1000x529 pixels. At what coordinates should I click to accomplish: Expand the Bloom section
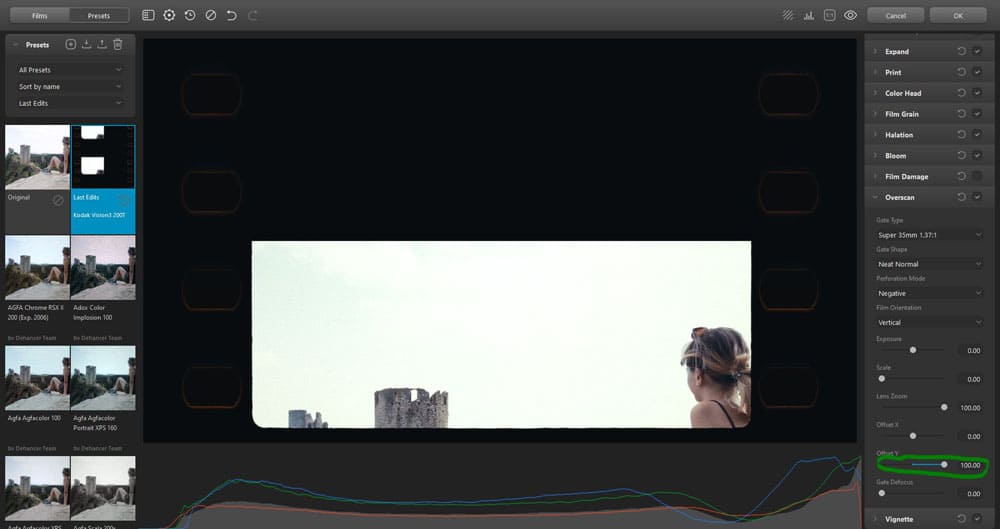click(875, 156)
